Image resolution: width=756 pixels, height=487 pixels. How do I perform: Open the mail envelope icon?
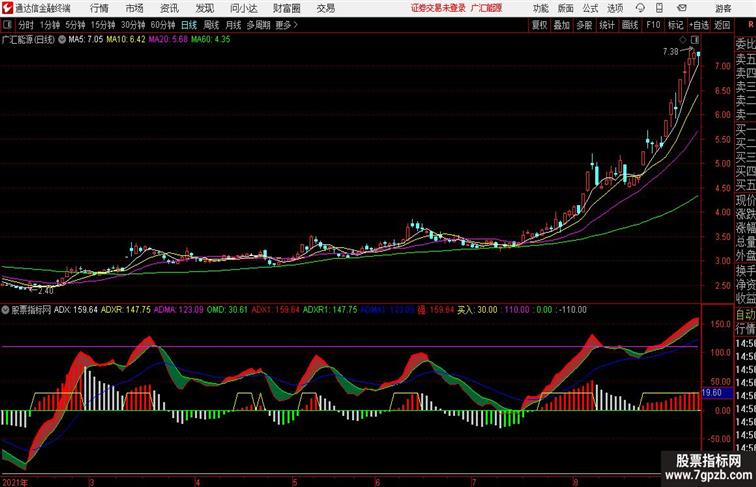[x=682, y=8]
